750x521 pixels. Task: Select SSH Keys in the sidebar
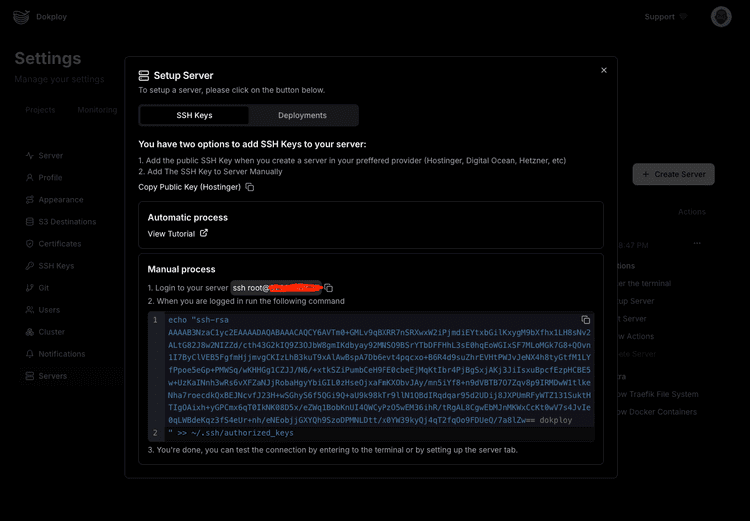pyautogui.click(x=55, y=266)
